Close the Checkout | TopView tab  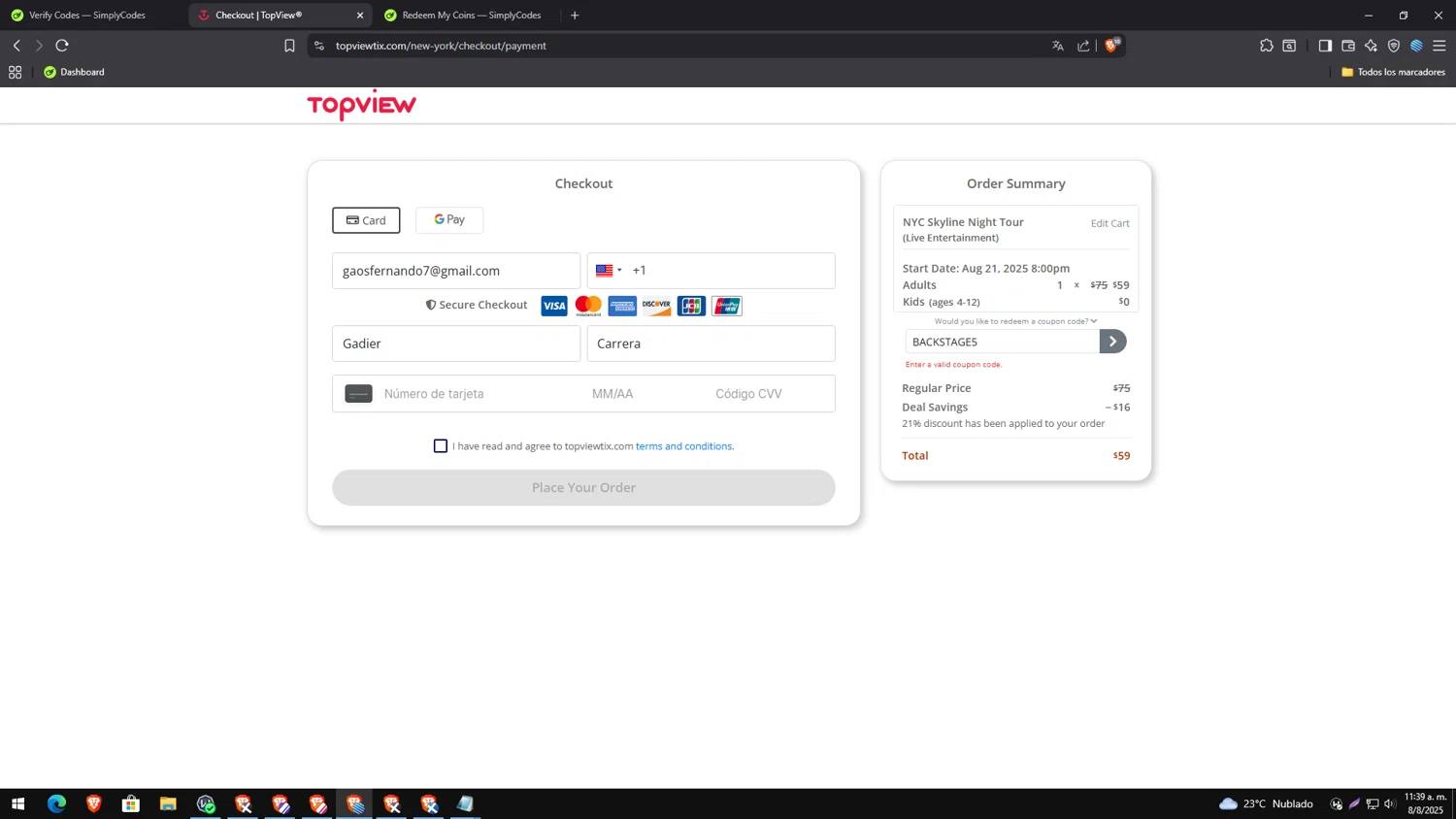[360, 16]
